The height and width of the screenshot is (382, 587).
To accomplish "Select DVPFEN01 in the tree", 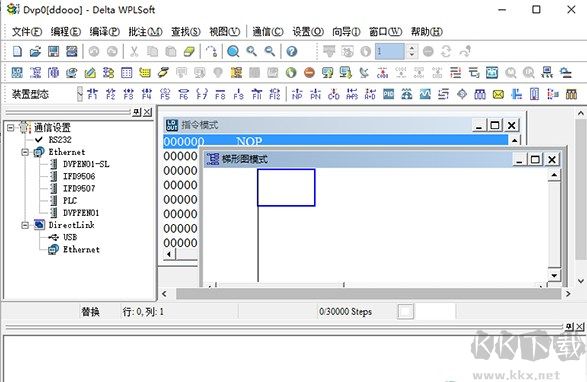I will point(81,213).
